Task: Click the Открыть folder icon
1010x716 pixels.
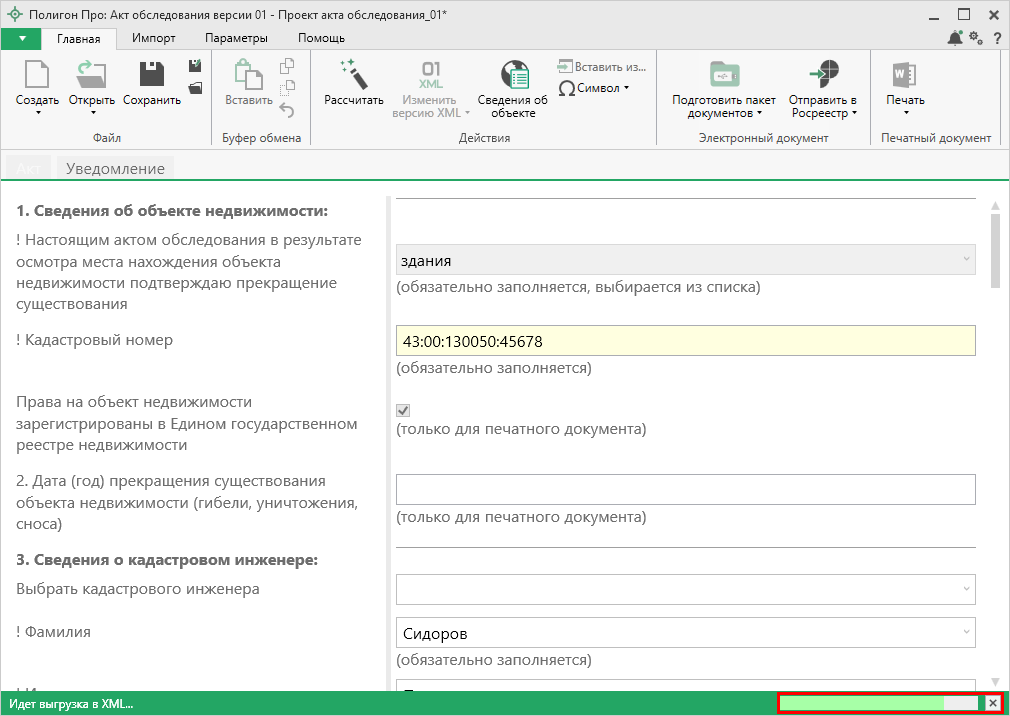Action: pyautogui.click(x=91, y=76)
